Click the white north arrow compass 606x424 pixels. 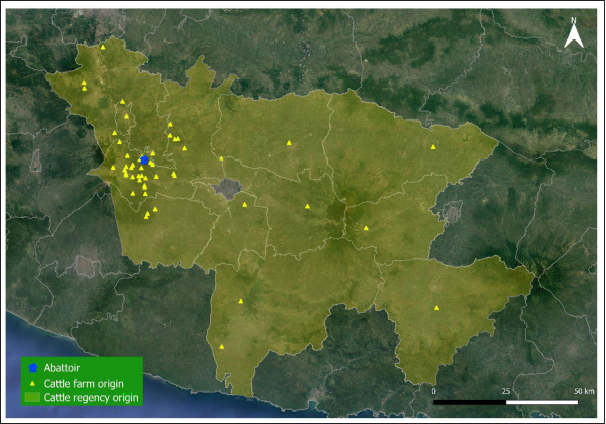pyautogui.click(x=574, y=38)
